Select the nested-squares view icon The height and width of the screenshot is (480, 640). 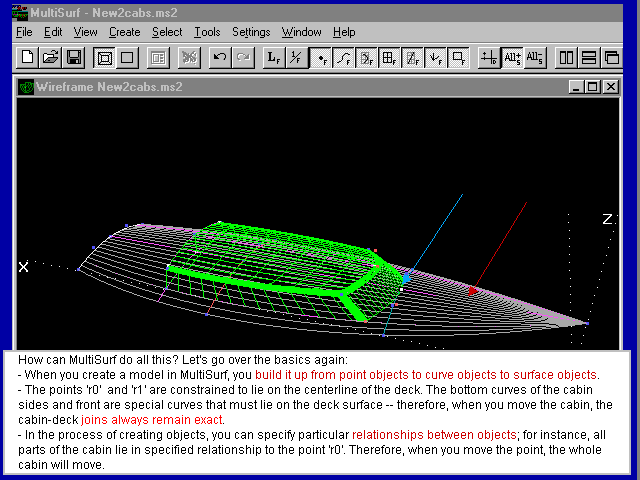coord(104,58)
